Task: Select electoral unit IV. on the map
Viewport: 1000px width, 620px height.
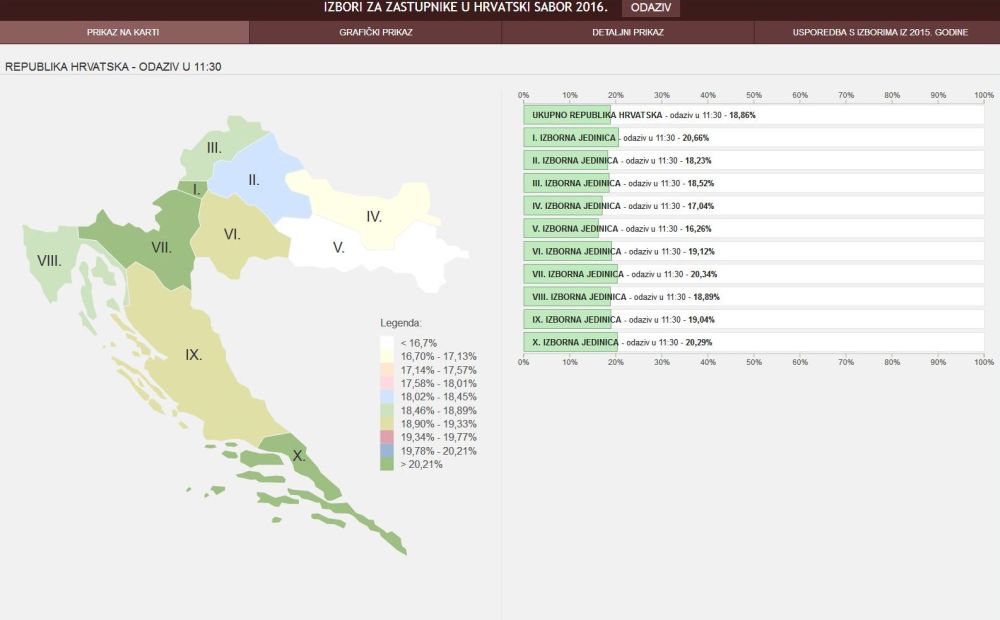Action: (x=373, y=215)
